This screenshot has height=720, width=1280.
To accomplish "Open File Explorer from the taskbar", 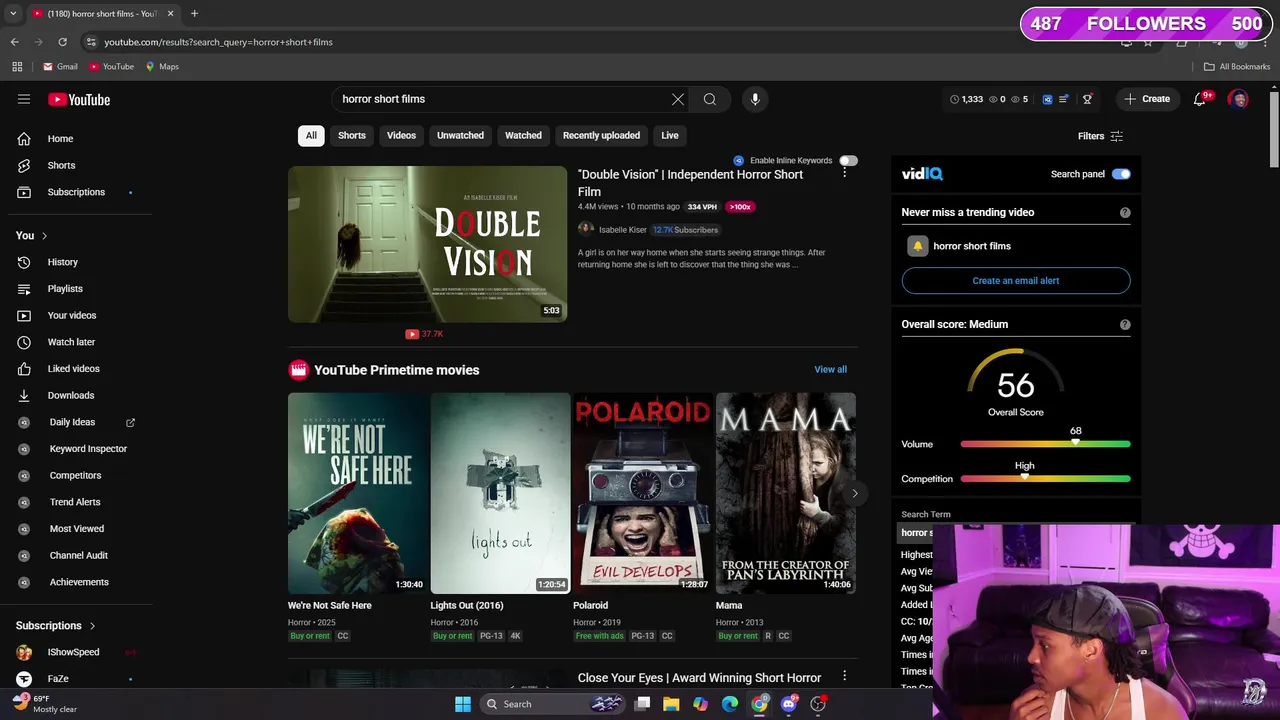I will click(671, 704).
